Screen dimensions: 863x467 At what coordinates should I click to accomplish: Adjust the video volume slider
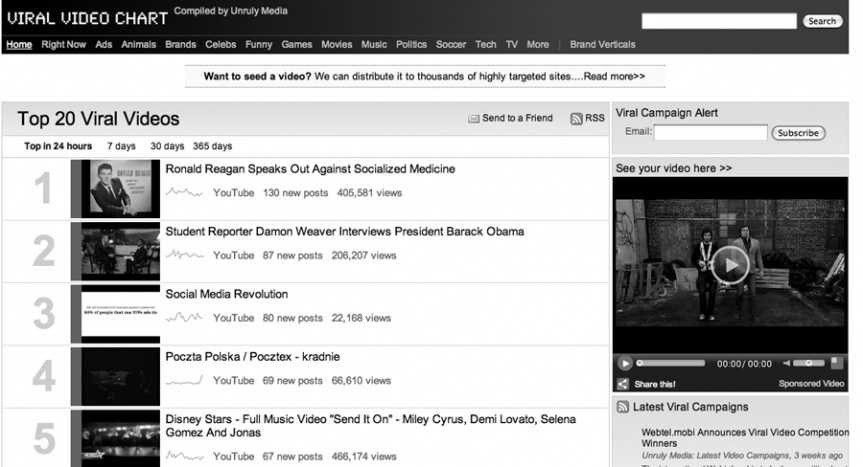(x=809, y=363)
